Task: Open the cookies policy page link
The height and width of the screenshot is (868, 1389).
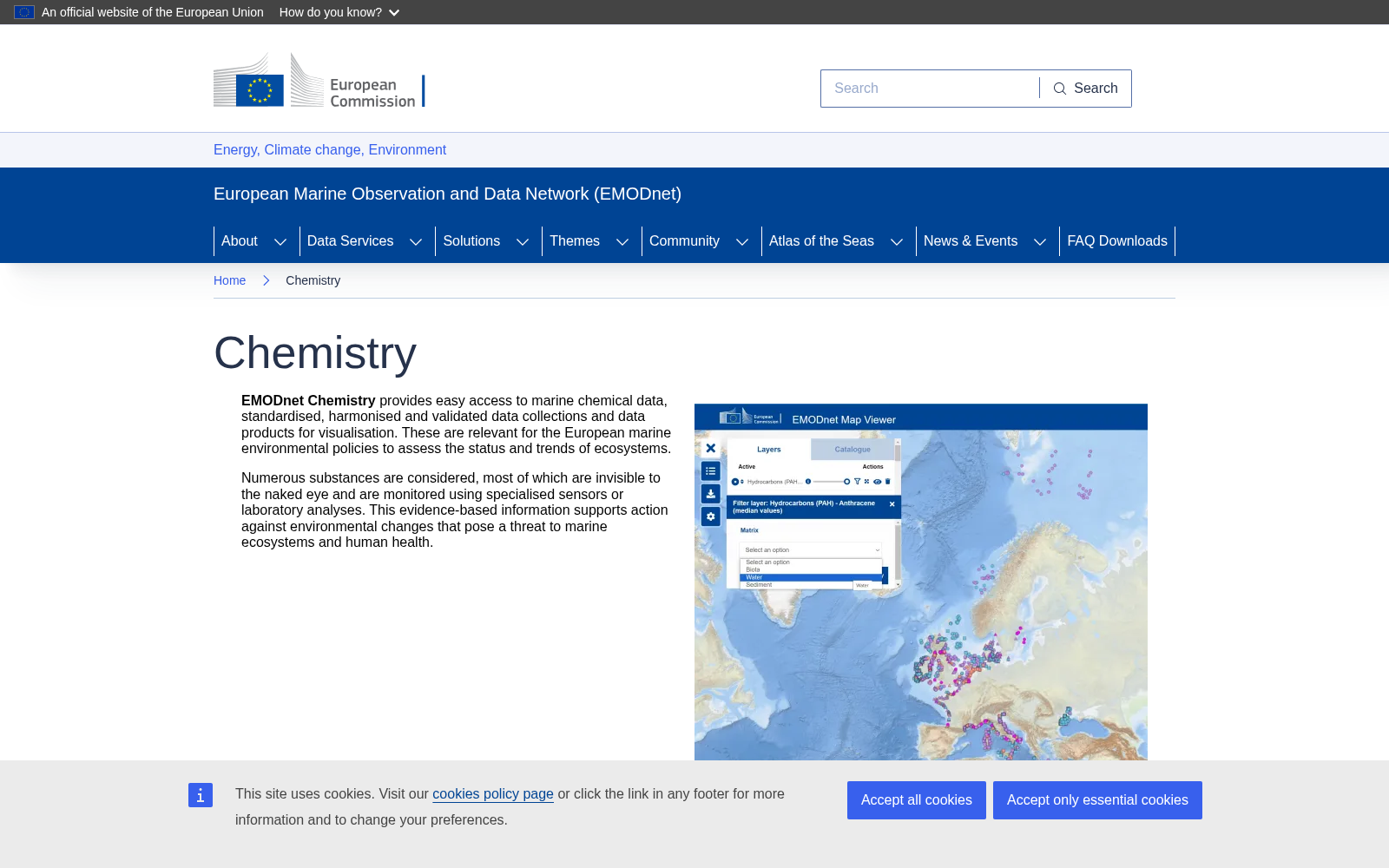Action: [493, 794]
